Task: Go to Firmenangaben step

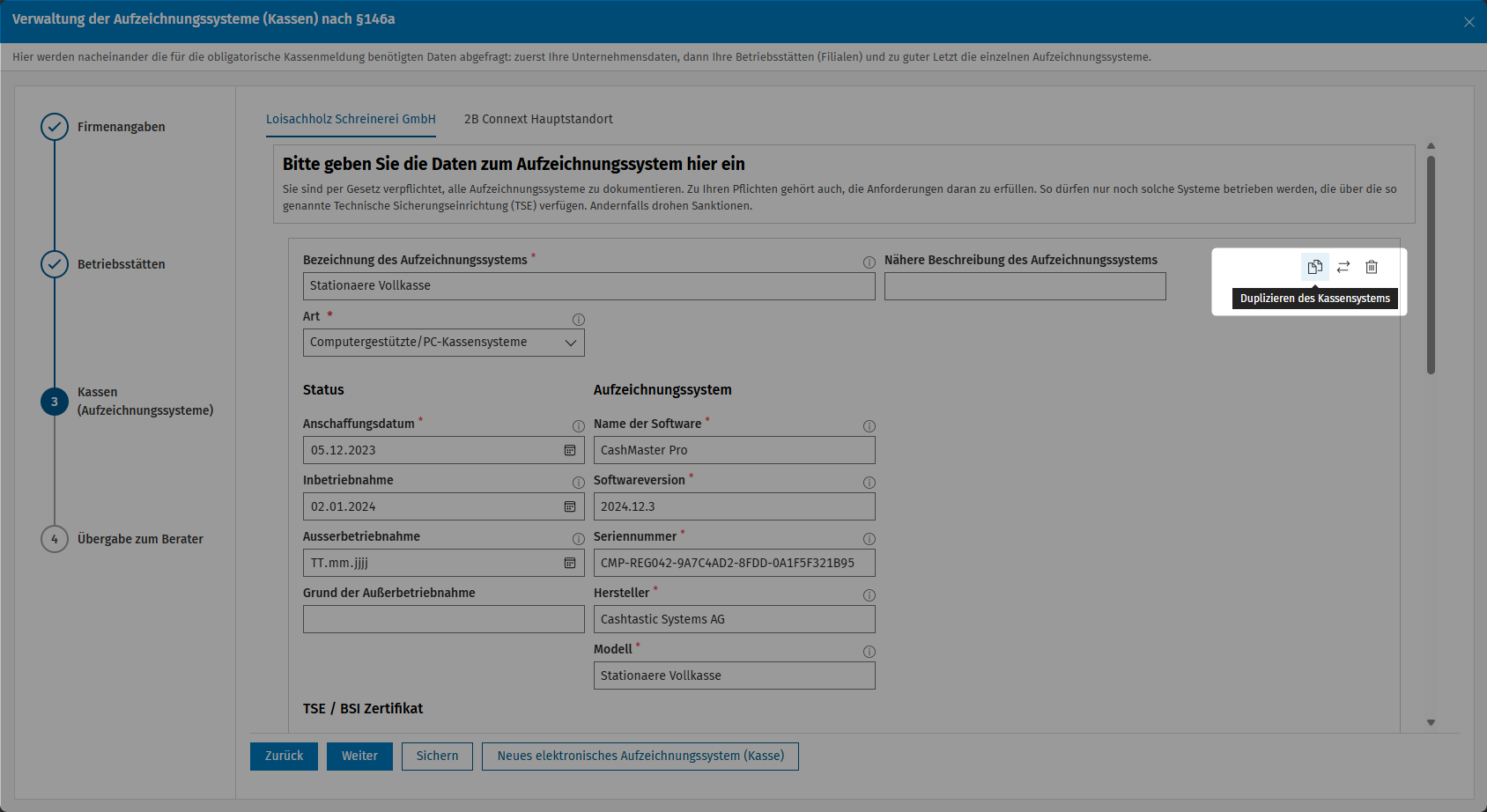Action: pyautogui.click(x=103, y=127)
